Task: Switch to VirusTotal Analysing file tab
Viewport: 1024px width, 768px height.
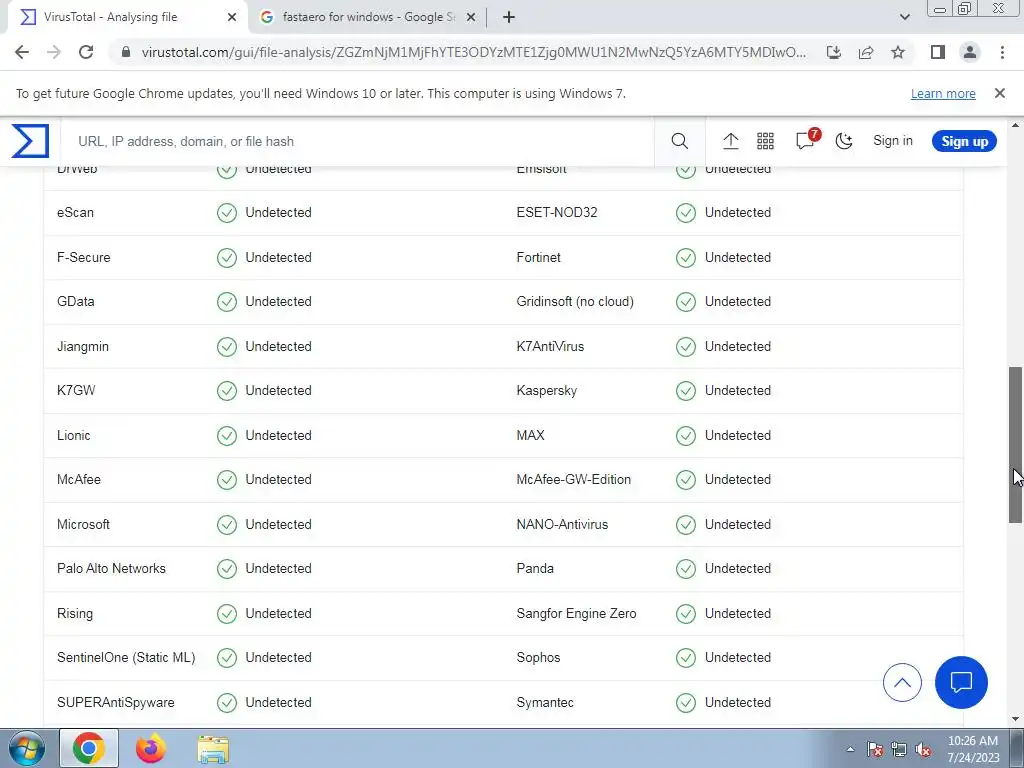Action: [x=127, y=17]
